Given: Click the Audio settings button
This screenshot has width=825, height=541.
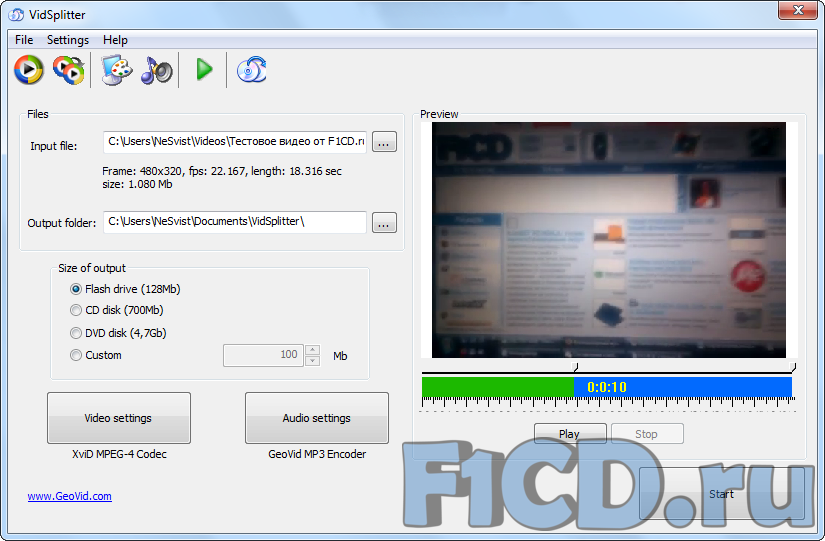Looking at the screenshot, I should 317,418.
